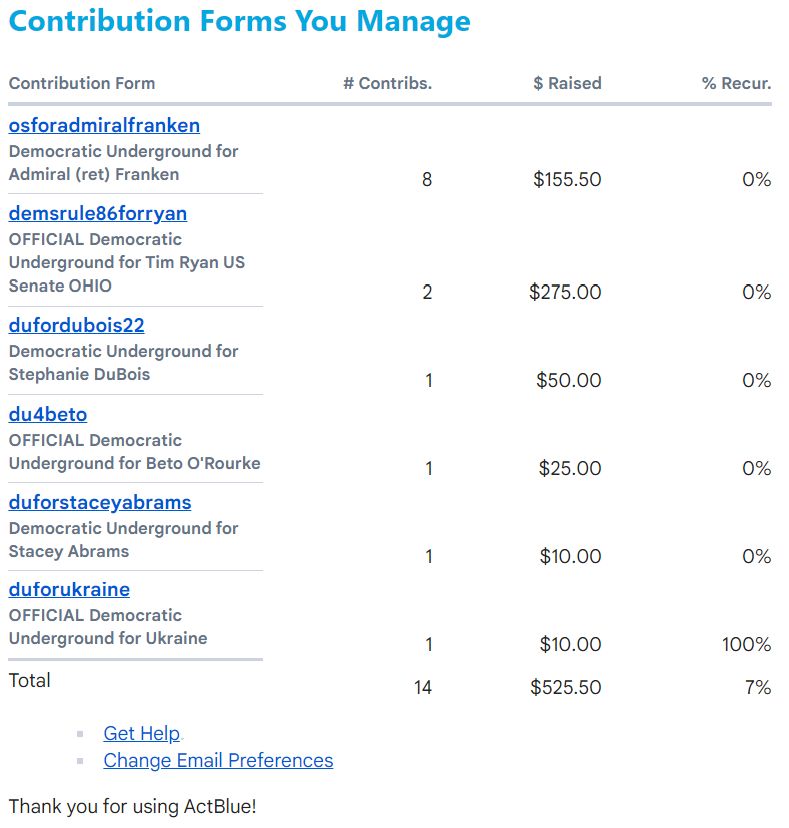Click the 7% total recurring value
This screenshot has width=789, height=828.
click(x=758, y=688)
